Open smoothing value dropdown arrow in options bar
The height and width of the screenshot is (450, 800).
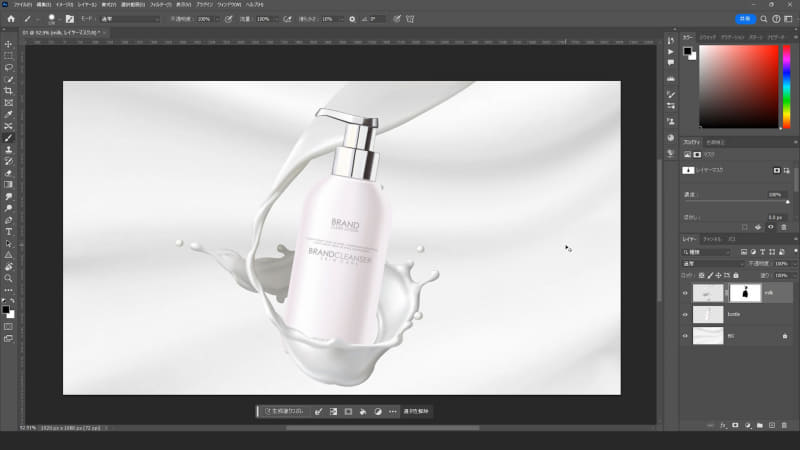pos(340,19)
